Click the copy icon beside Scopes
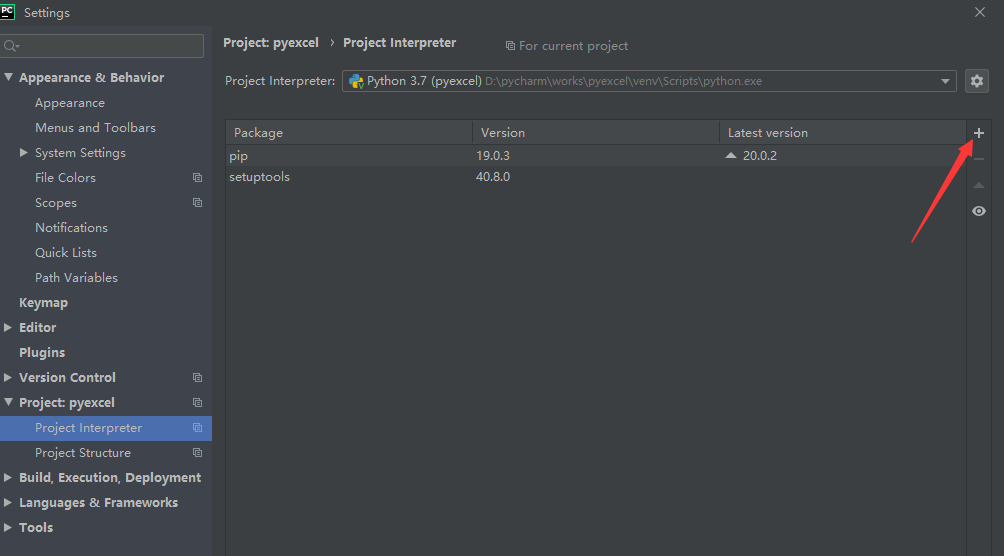The height and width of the screenshot is (556, 1004). 197,202
